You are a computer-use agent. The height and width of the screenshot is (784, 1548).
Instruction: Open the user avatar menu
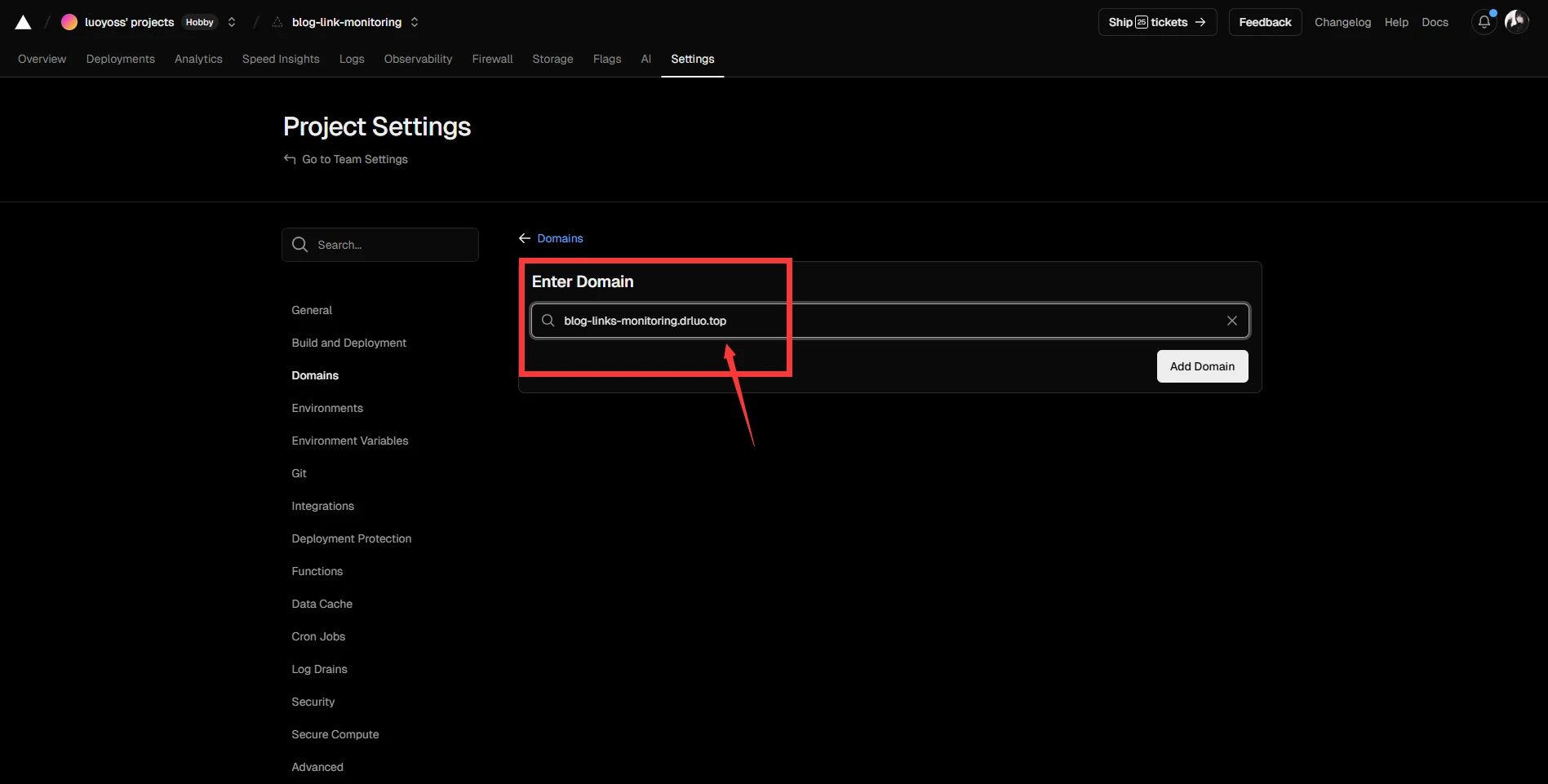coord(1516,22)
